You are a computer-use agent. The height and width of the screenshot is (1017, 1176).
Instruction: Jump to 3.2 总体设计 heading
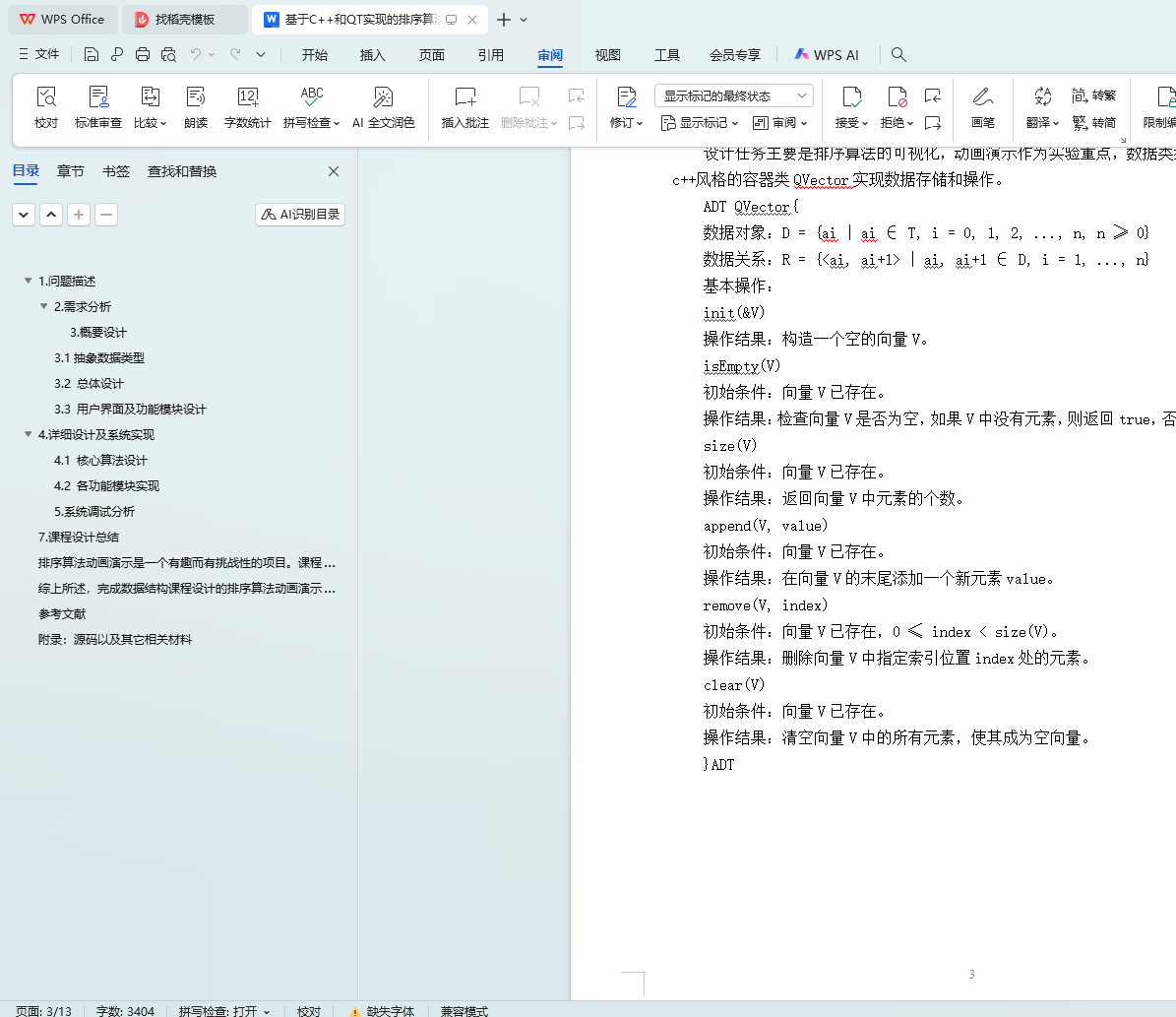(x=89, y=384)
